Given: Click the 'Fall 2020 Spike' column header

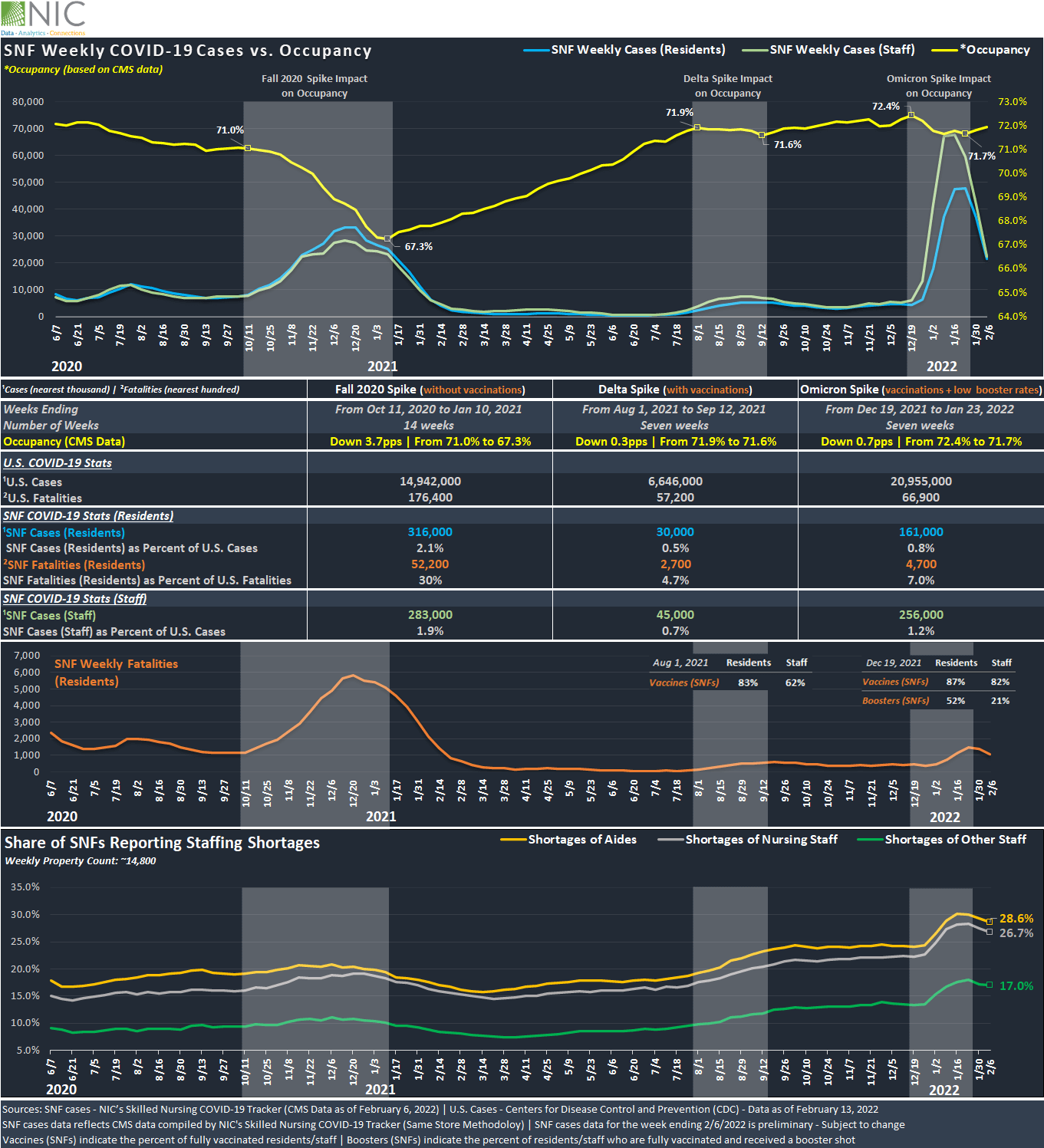Looking at the screenshot, I should point(430,390).
